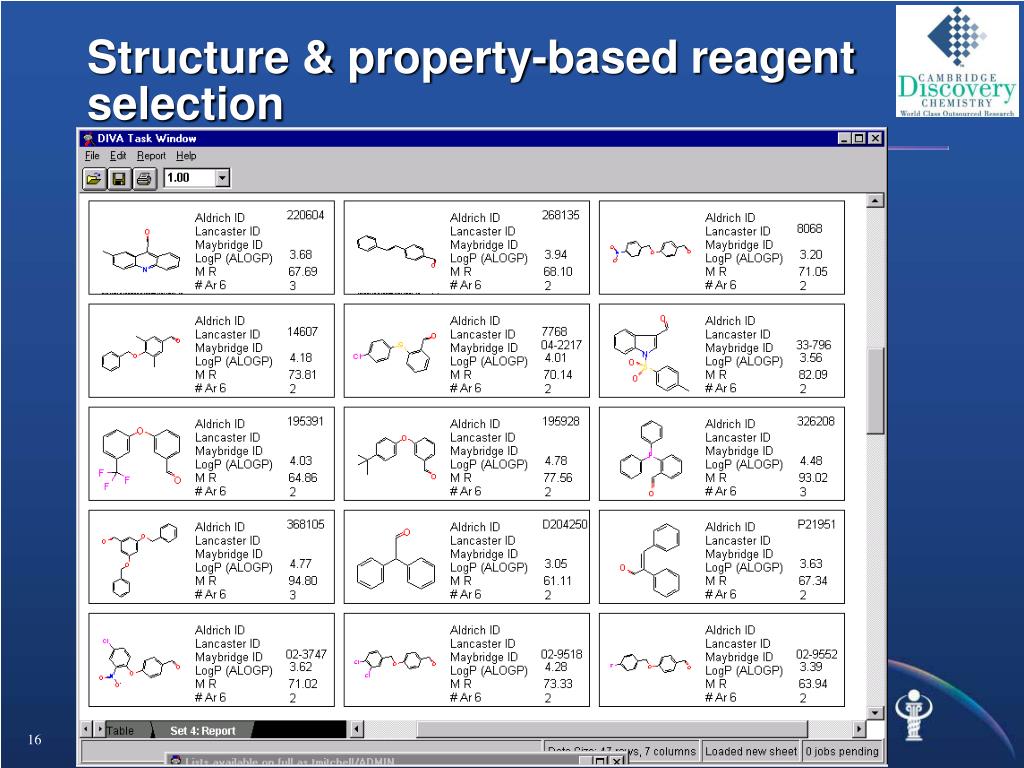
Task: Click the Cambridge Discovery Chemistry logo
Action: [956, 61]
